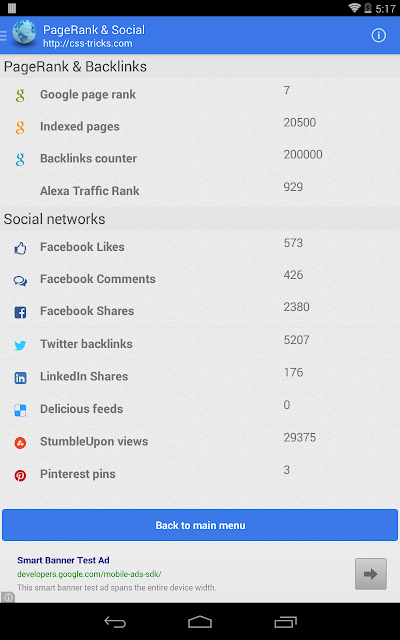Tap the Facebook Shares logo icon

tap(20, 313)
